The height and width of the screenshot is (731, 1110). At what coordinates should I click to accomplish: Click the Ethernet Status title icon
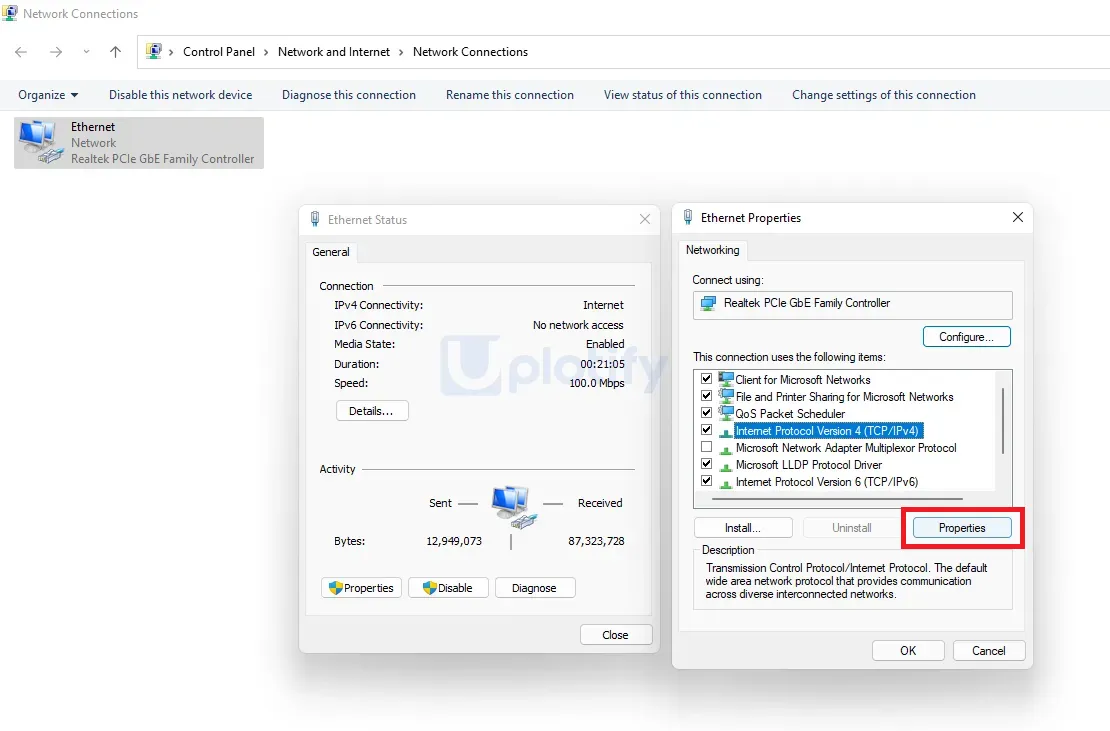click(315, 219)
